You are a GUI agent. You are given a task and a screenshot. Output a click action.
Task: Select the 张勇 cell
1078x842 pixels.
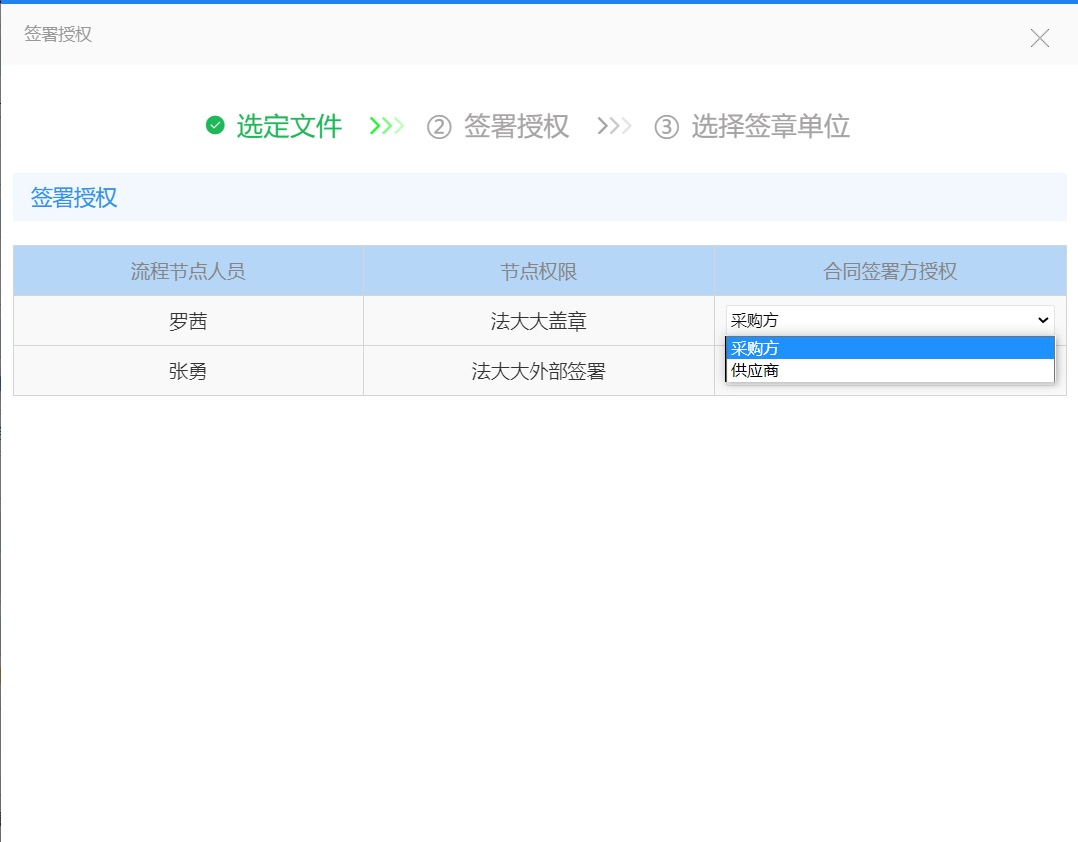coord(188,371)
